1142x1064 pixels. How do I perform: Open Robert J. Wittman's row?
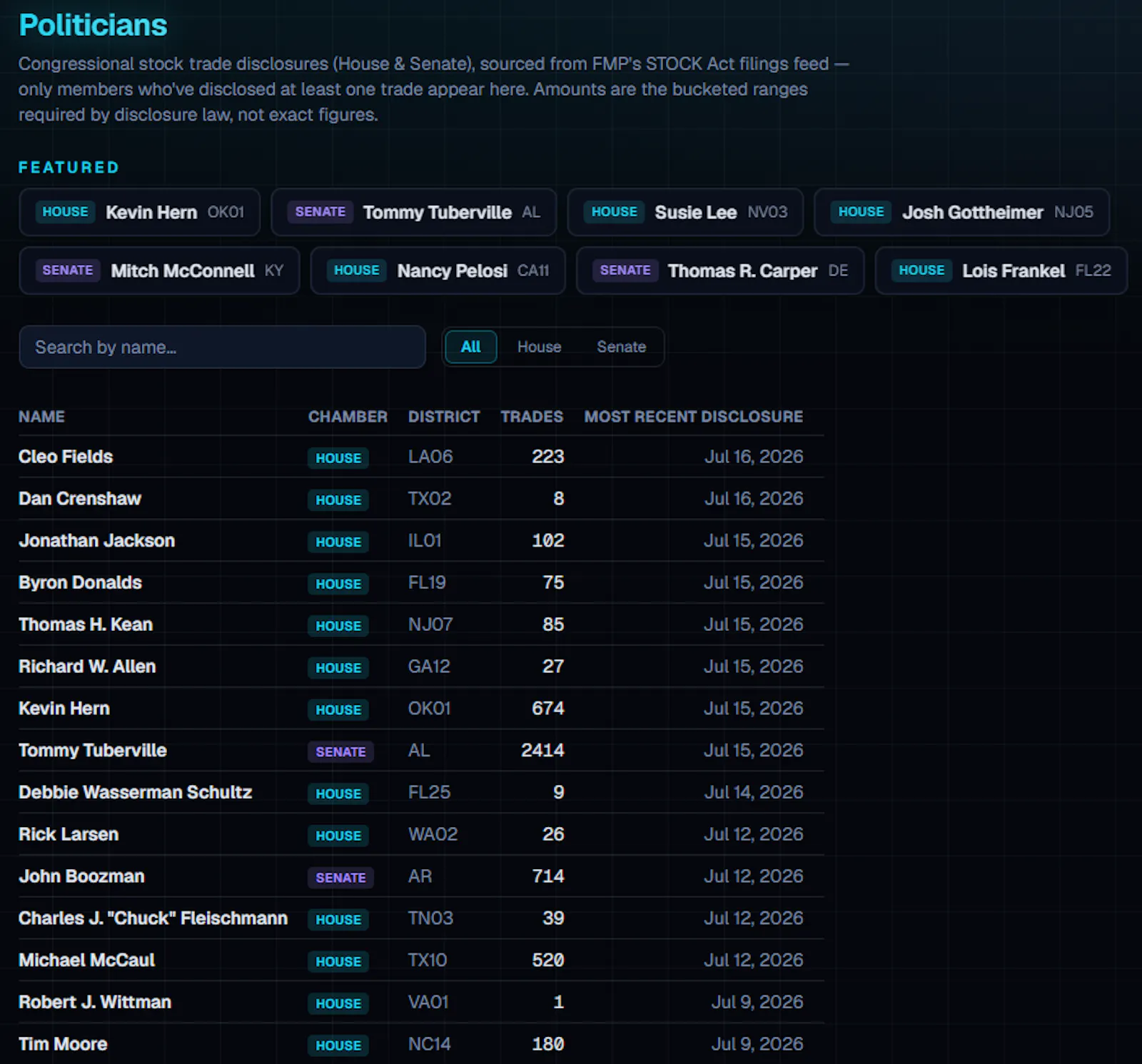tap(421, 1003)
